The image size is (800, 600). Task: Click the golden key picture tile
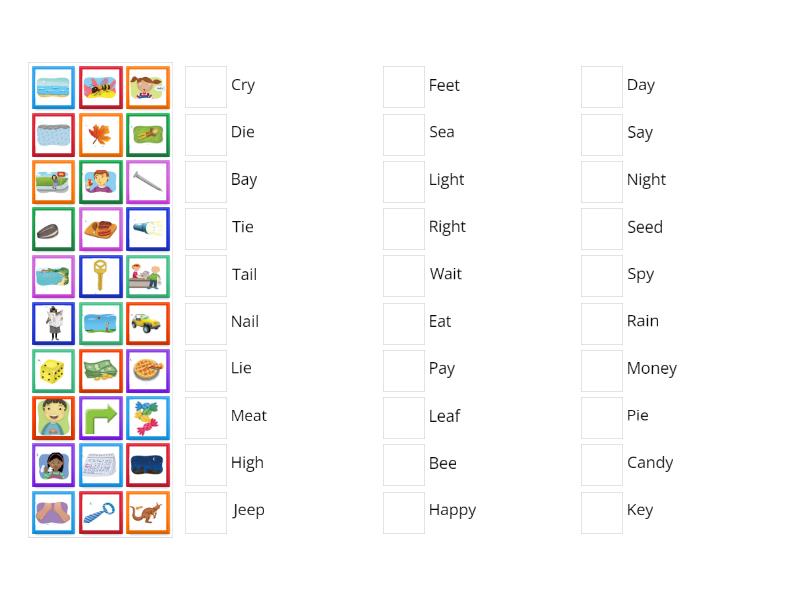point(101,276)
